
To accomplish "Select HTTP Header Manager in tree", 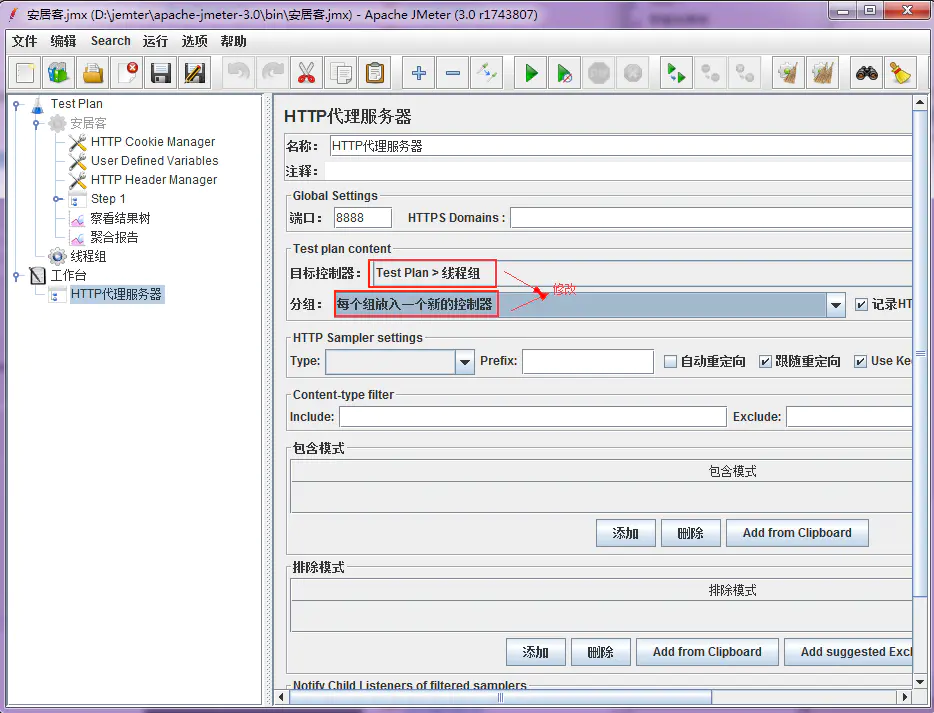I will (154, 180).
